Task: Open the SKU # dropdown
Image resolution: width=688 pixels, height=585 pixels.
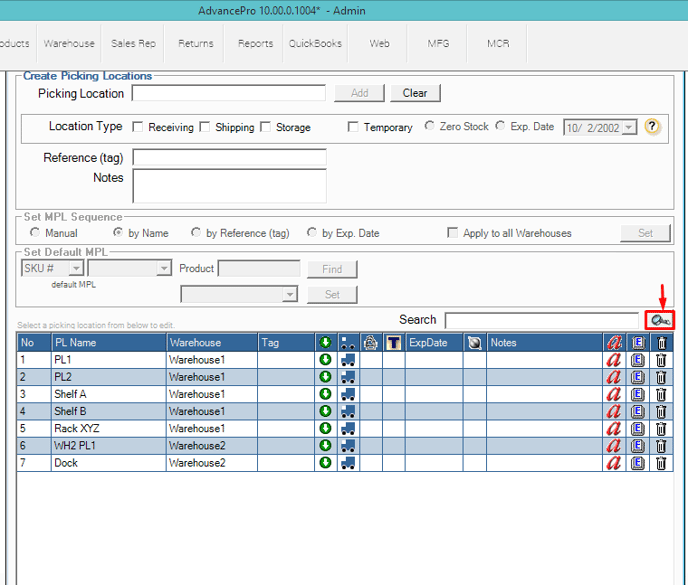Action: coord(76,269)
